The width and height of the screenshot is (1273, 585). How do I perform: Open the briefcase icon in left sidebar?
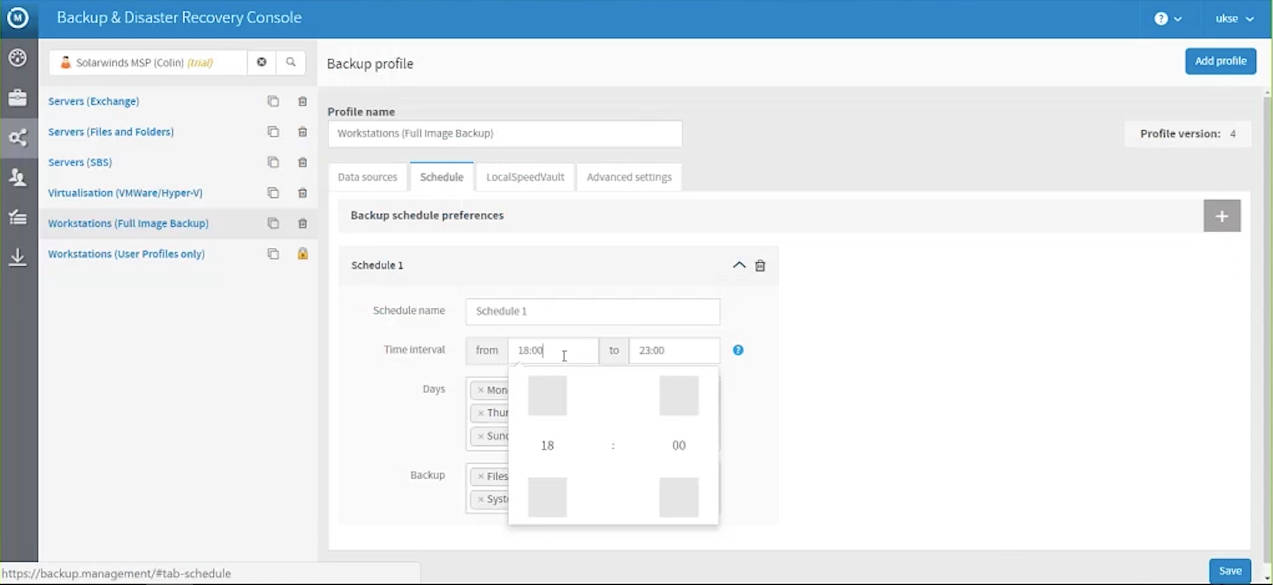(17, 98)
